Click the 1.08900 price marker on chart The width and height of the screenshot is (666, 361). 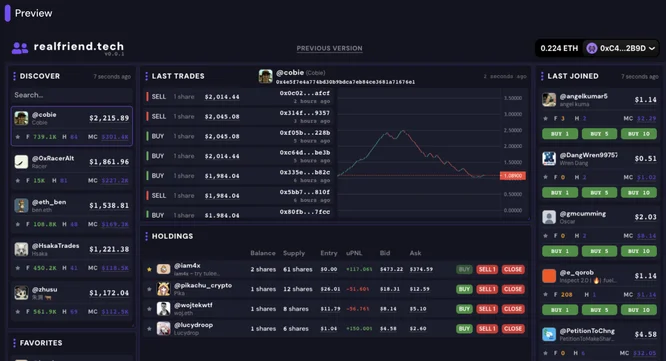tap(513, 175)
